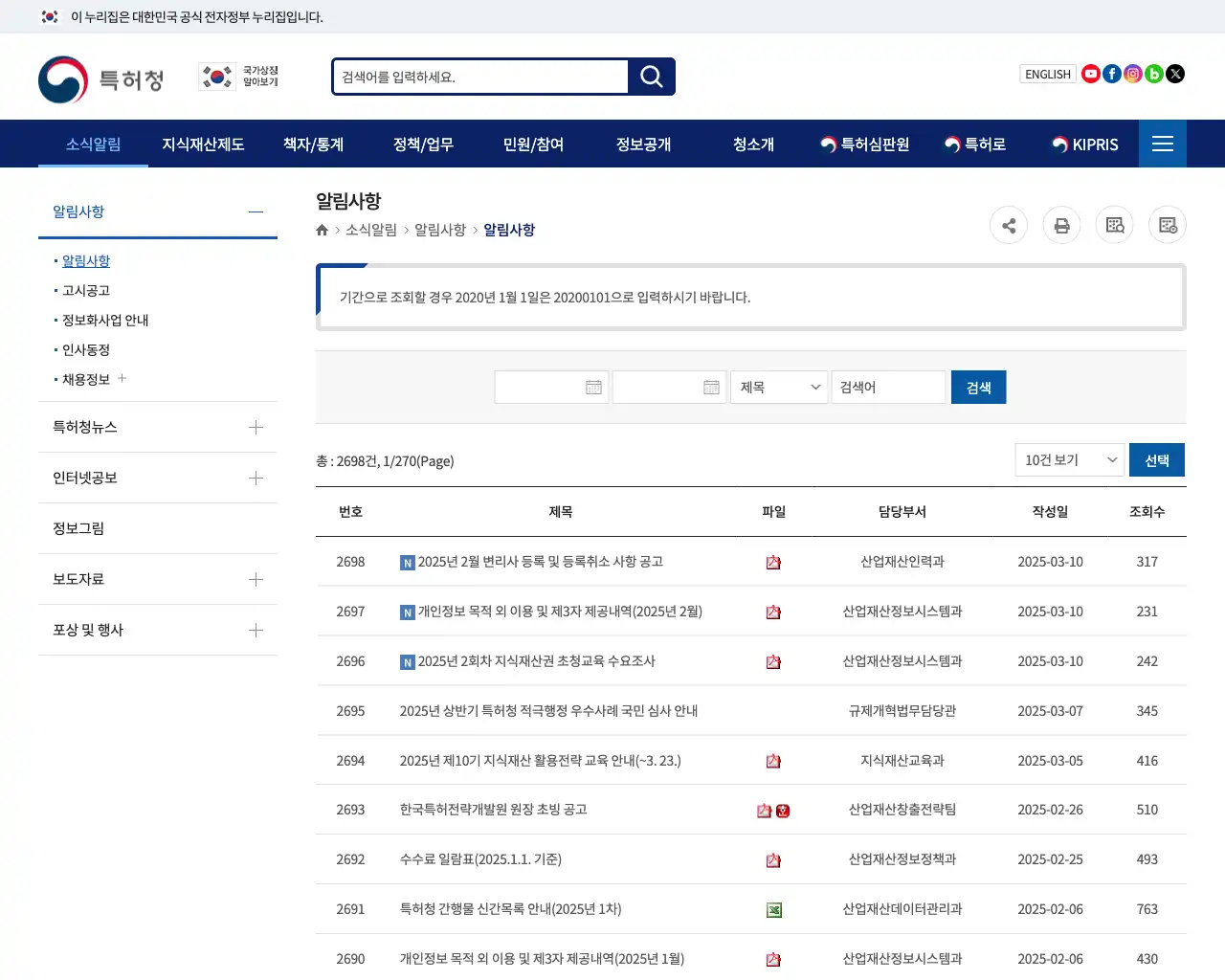Open 정보화사업 안내 in the sidebar

(x=105, y=320)
